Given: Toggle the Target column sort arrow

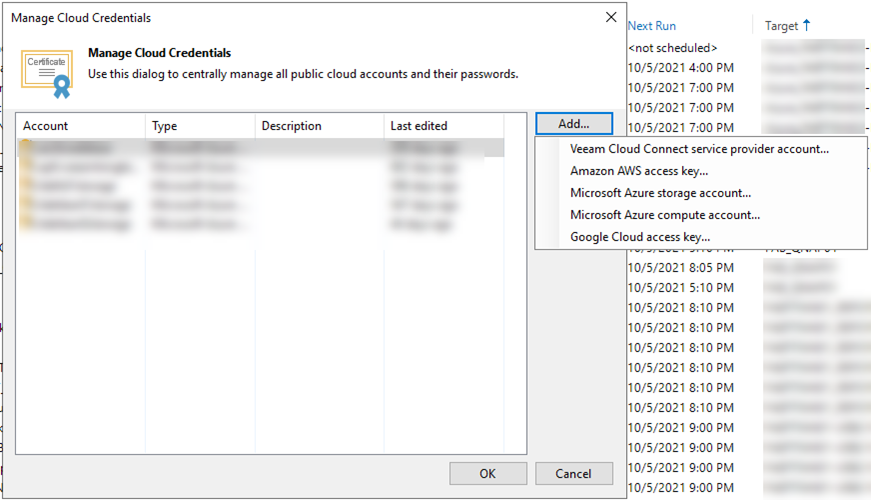Looking at the screenshot, I should point(807,25).
